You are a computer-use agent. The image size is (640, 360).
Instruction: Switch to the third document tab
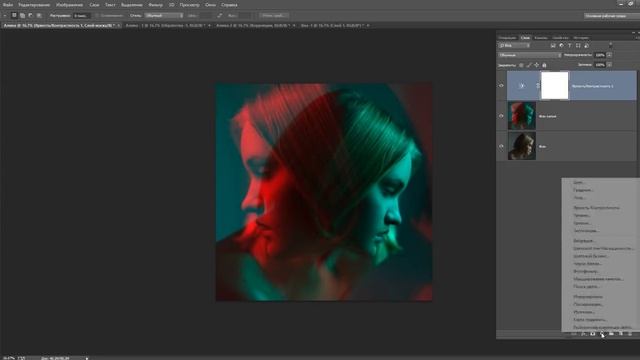(x=255, y=25)
